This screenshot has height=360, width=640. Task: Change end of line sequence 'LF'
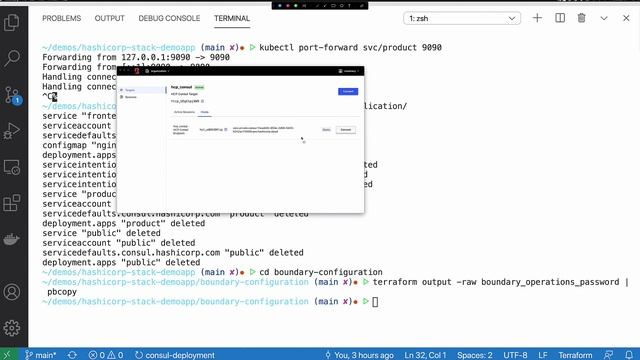[x=542, y=355]
